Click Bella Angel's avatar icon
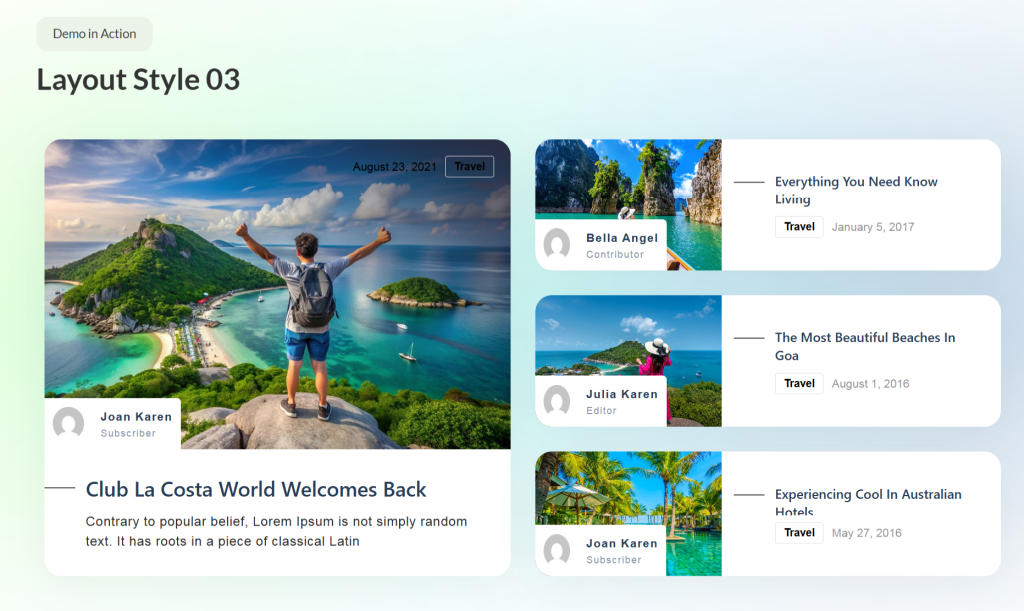This screenshot has width=1024, height=611. click(x=557, y=245)
